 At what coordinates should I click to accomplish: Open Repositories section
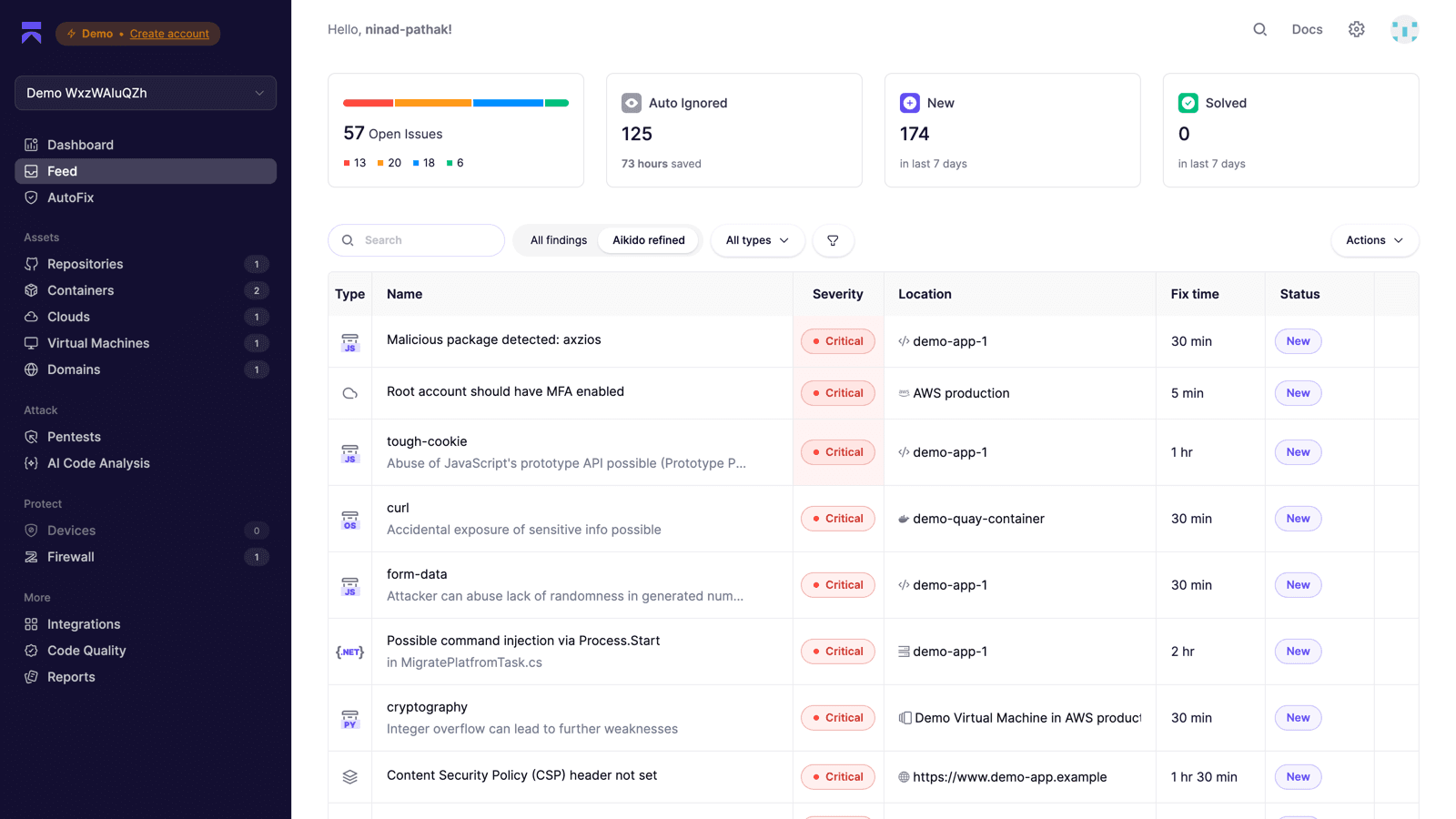[146, 264]
